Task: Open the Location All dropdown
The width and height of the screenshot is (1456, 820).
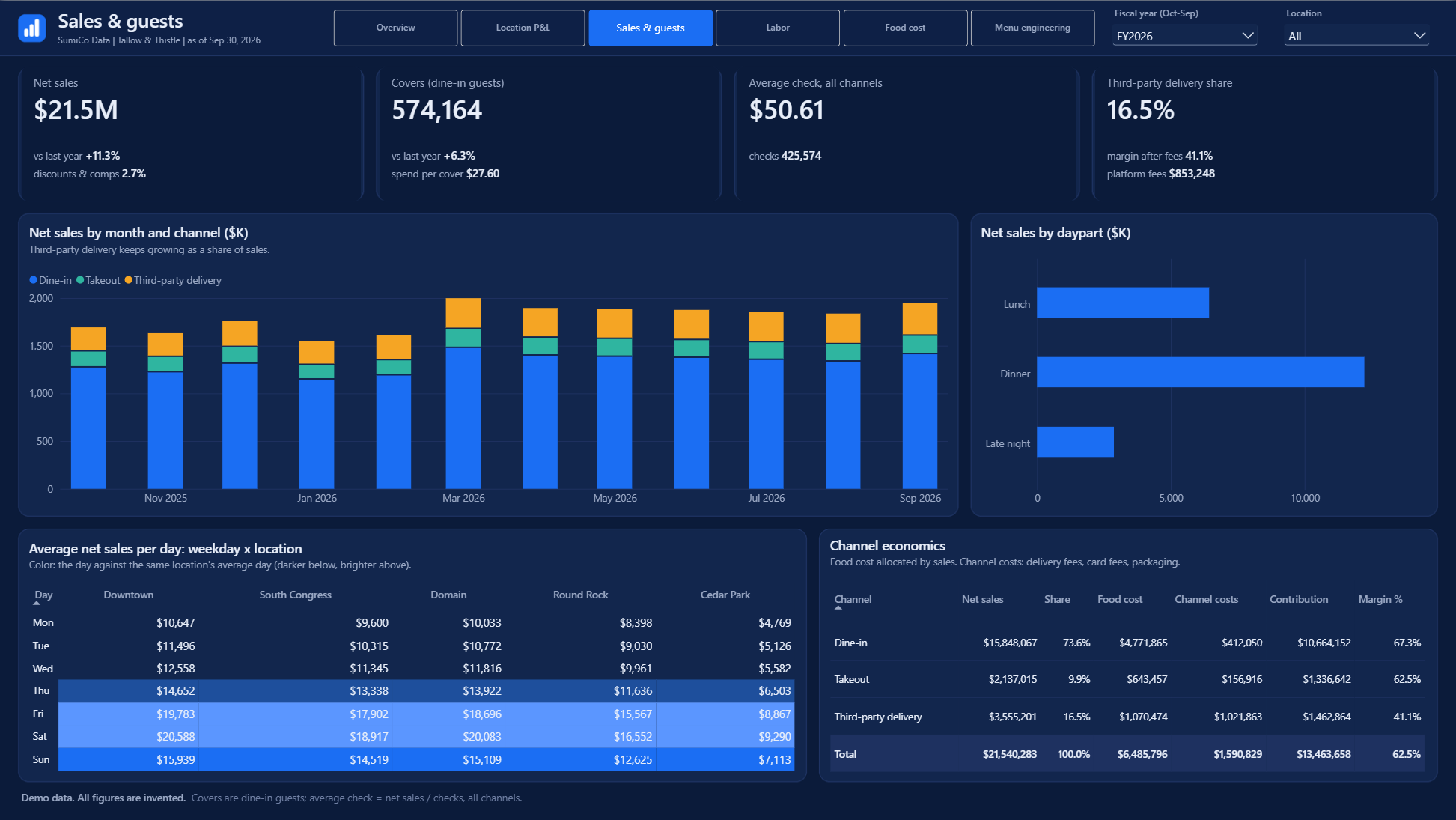Action: point(1356,36)
